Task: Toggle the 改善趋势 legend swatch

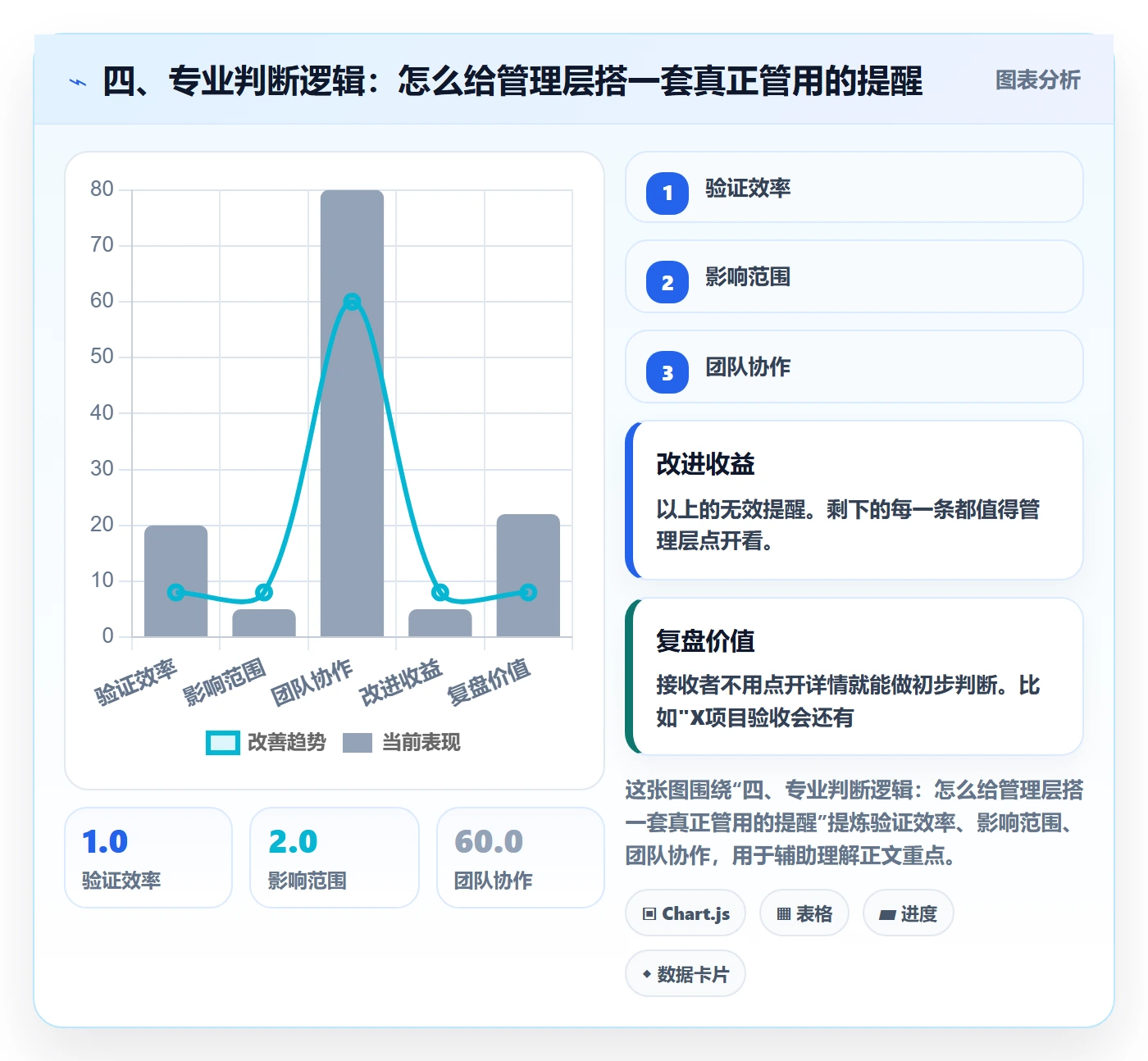Action: [222, 742]
